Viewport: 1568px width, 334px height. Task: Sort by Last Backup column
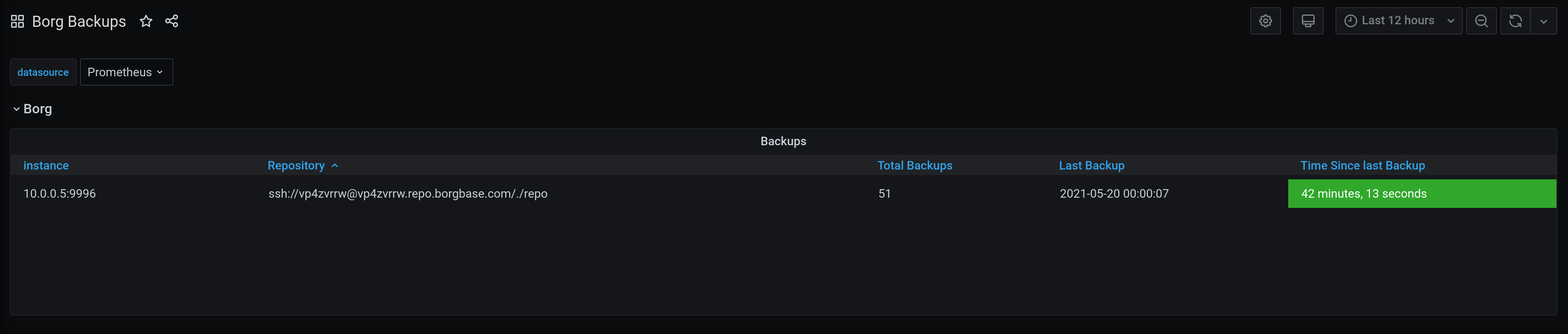[1091, 165]
